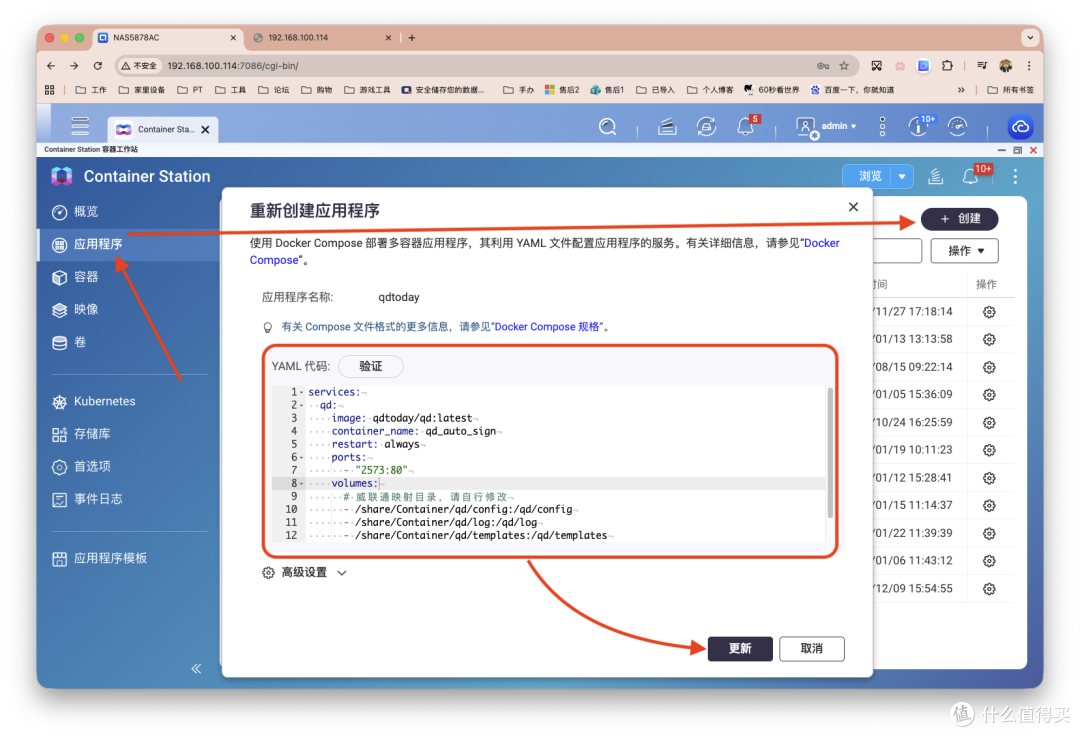
Task: Click the 创建 create button
Action: (x=959, y=218)
